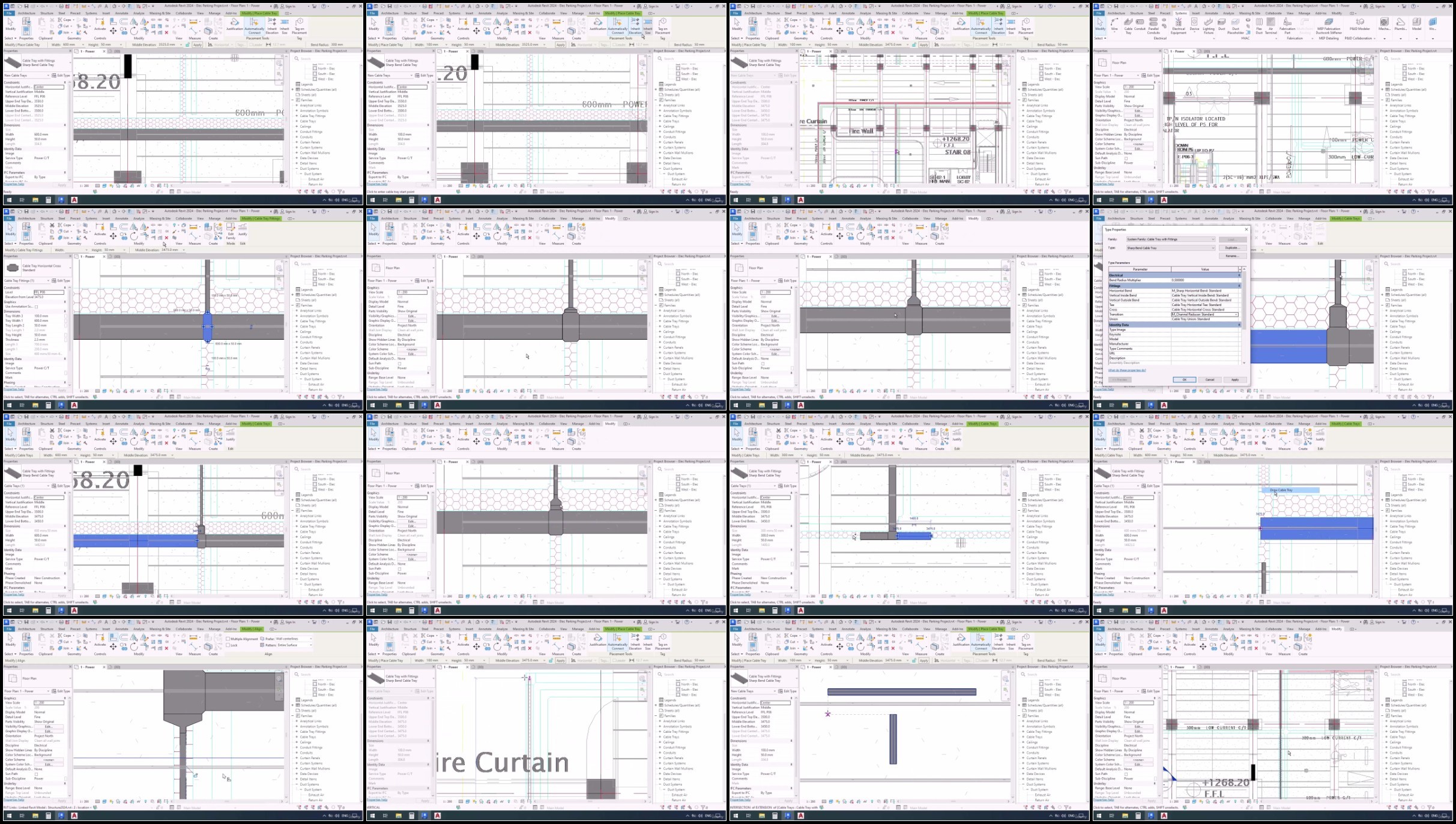Open the 'What do these properties do?' link
Image resolution: width=1456 pixels, height=824 pixels.
tap(1127, 370)
